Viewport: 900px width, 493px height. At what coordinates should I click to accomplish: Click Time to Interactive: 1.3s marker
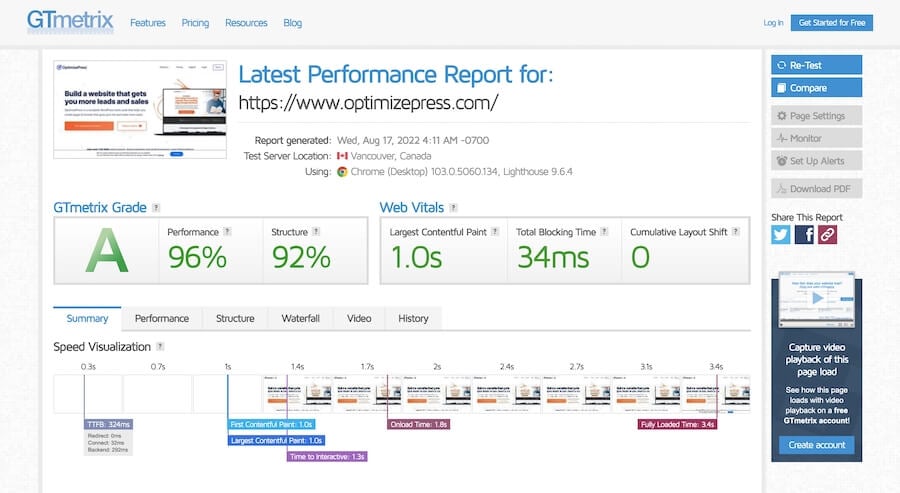tap(327, 457)
